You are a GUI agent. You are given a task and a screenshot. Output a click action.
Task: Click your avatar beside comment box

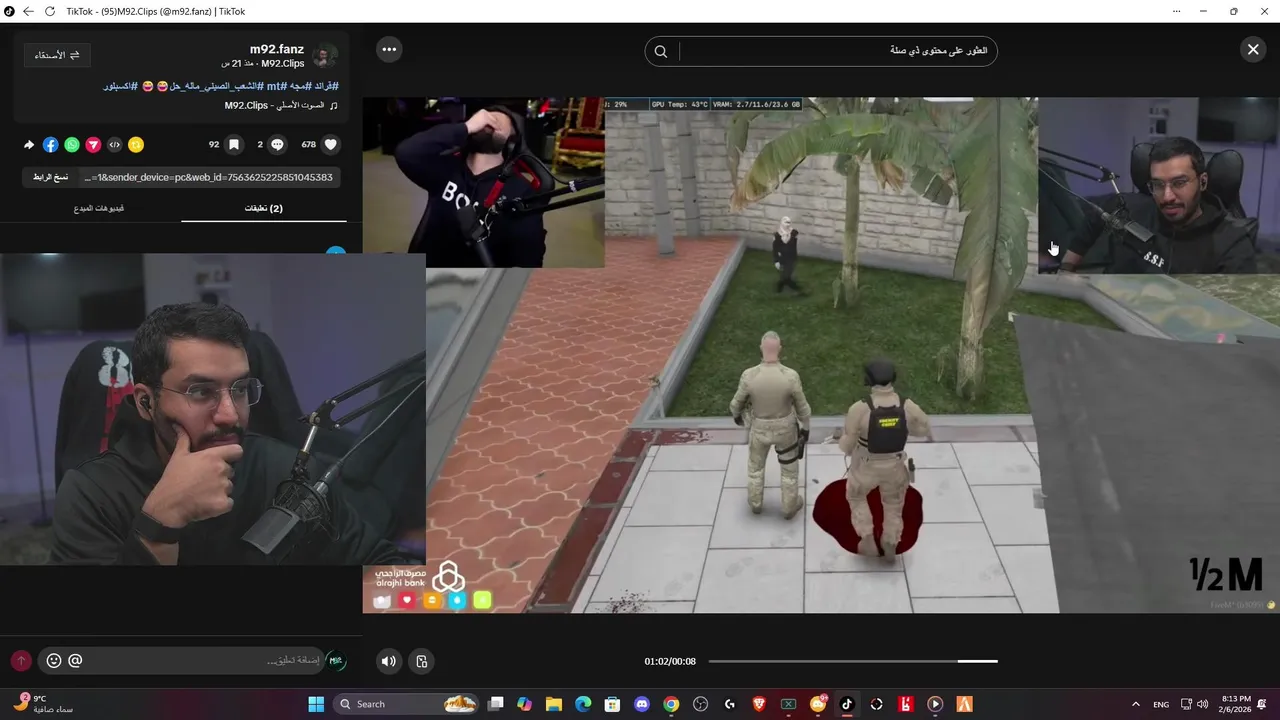tap(336, 660)
